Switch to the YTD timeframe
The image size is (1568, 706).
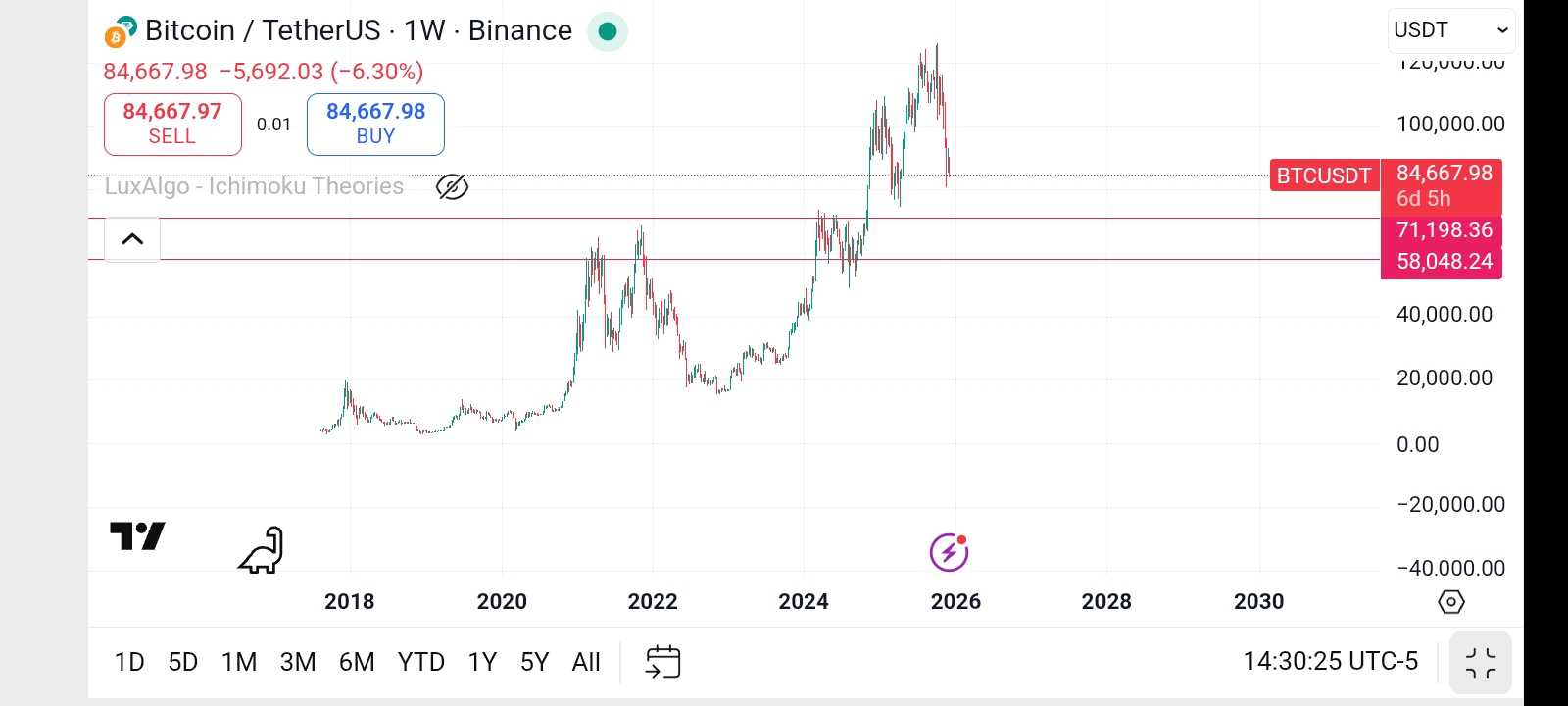pyautogui.click(x=420, y=662)
